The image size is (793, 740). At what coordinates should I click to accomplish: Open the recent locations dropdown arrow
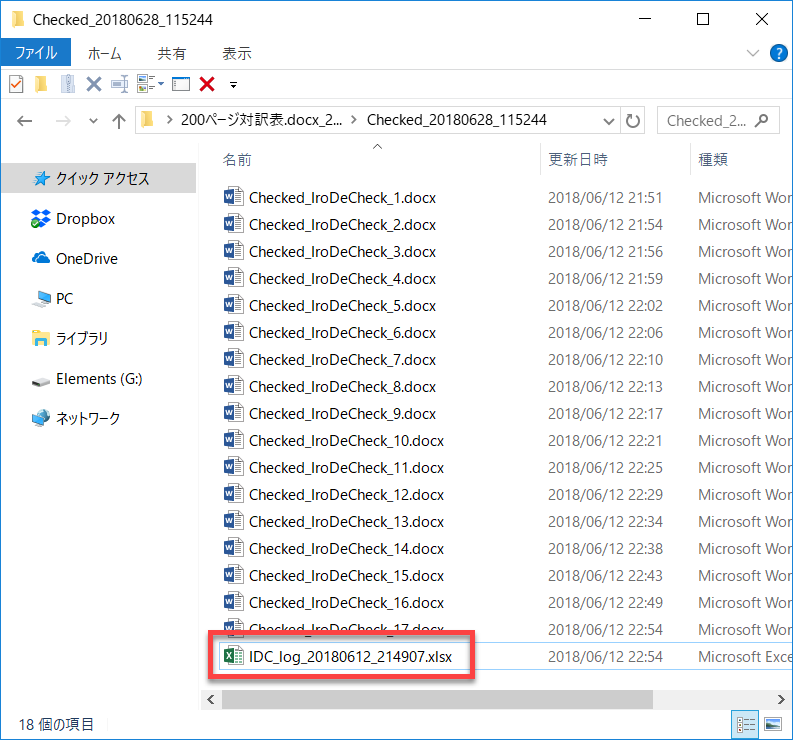(93, 121)
